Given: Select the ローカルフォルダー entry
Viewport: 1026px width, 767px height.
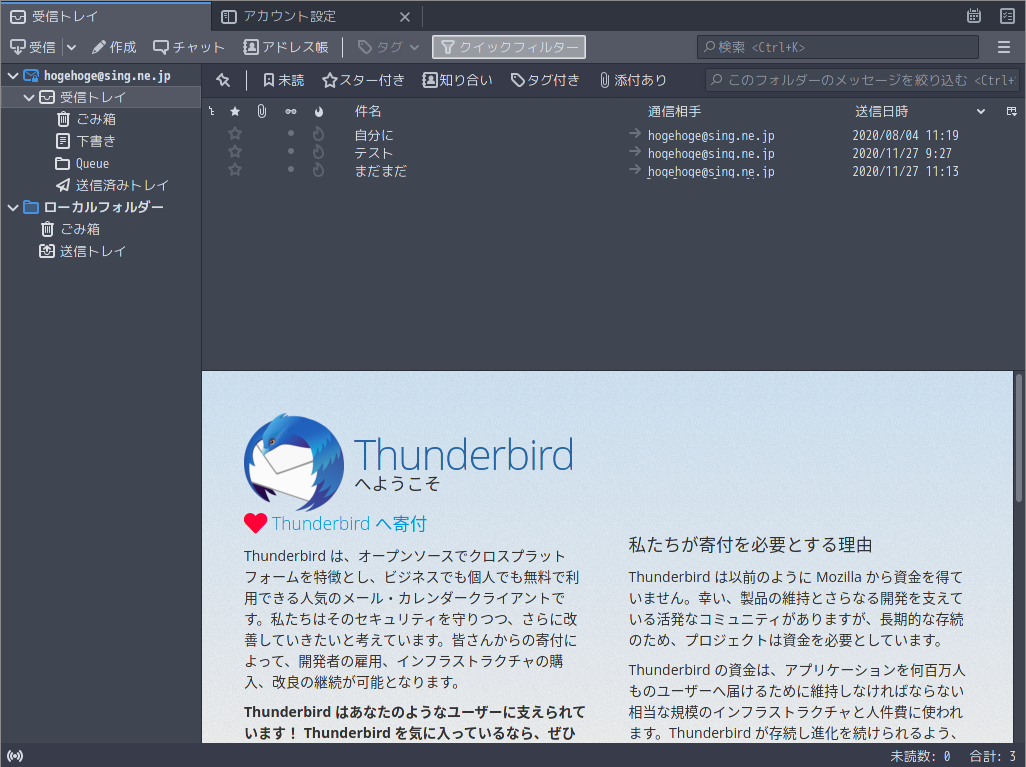Looking at the screenshot, I should coord(103,207).
